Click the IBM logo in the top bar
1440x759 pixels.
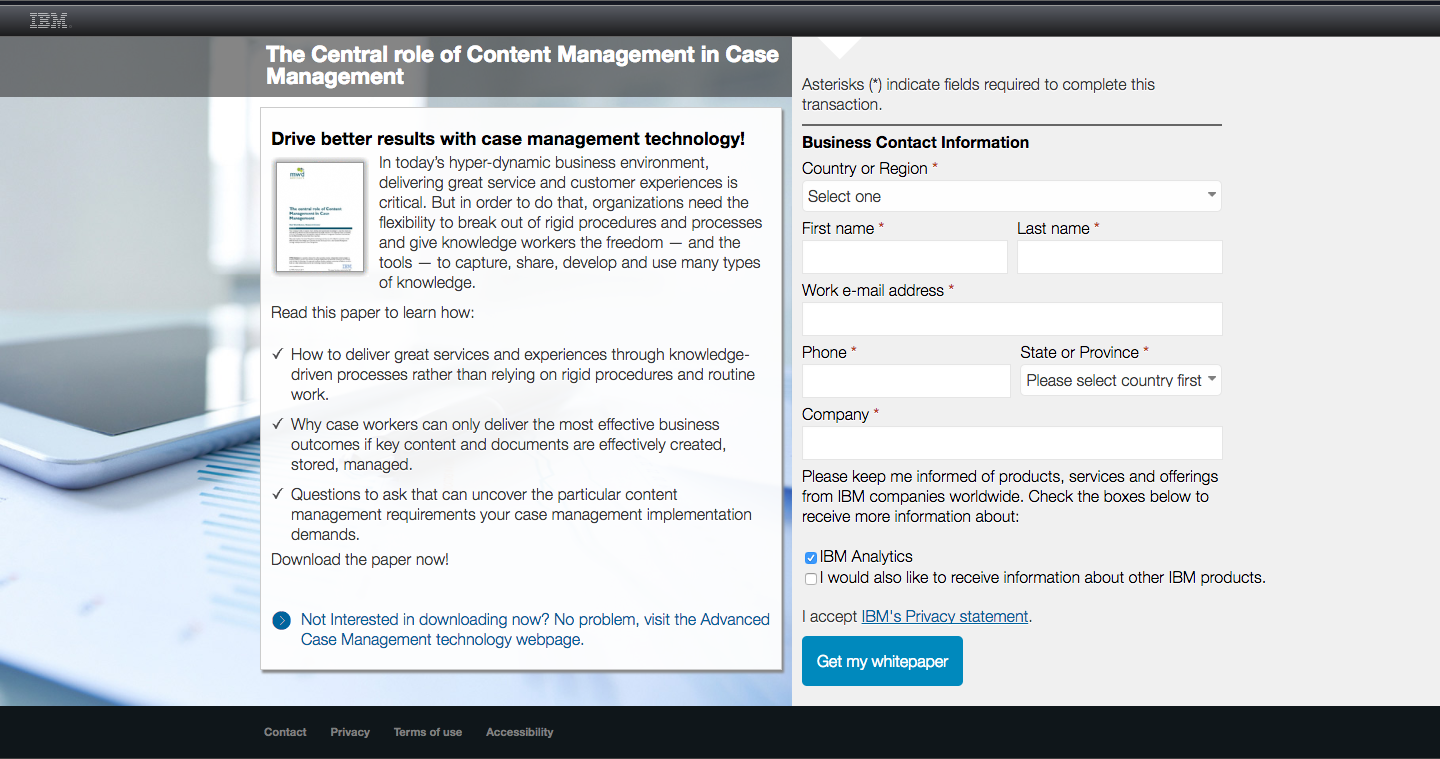47,19
